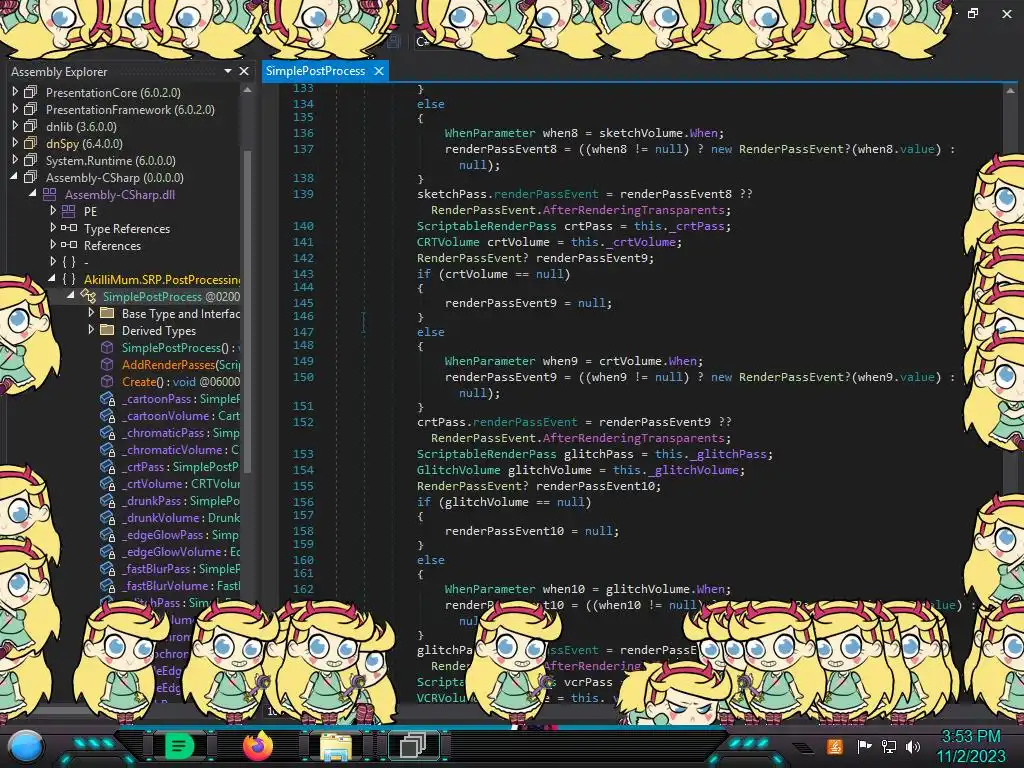Click the flag notification icon in tray

pos(865,746)
